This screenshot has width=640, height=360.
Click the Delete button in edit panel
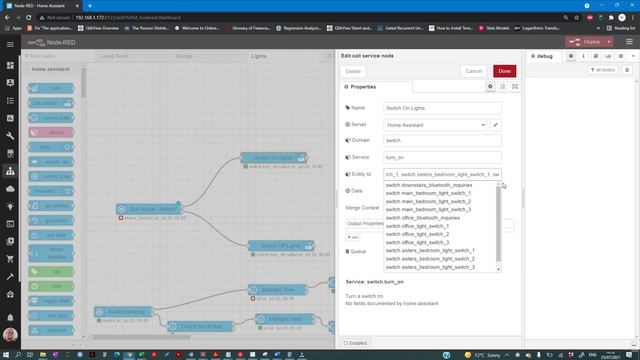353,71
